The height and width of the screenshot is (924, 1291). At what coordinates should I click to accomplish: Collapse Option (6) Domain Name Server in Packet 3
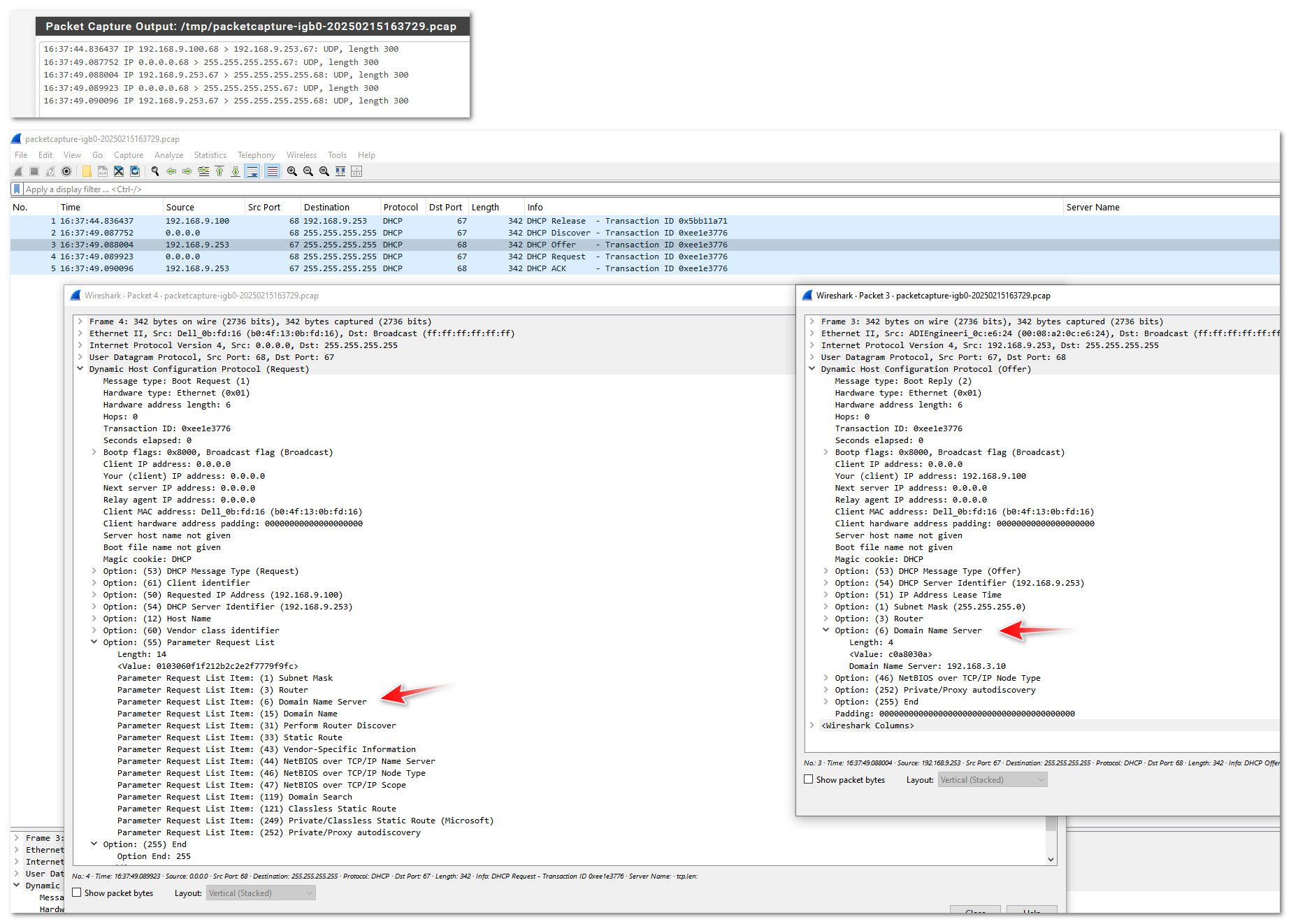tap(826, 630)
